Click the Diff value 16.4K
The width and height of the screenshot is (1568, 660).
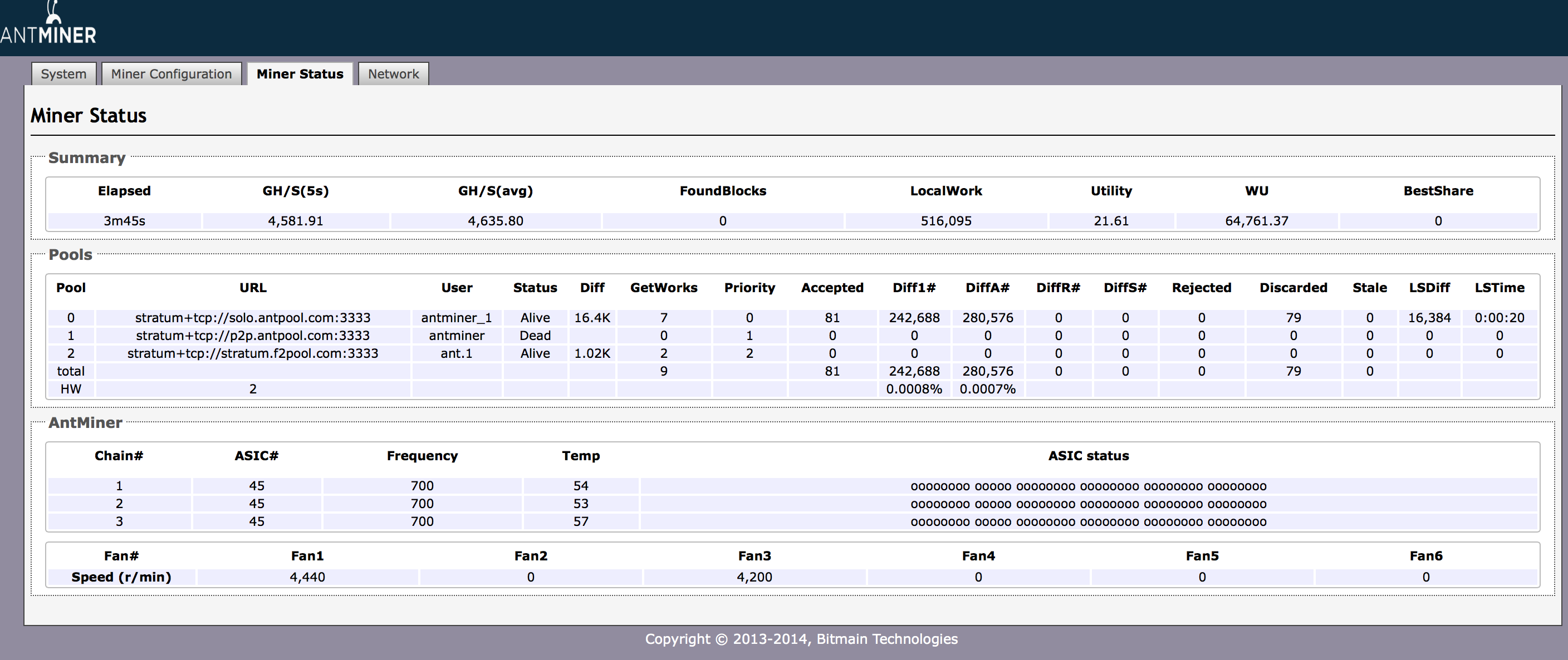click(x=592, y=318)
